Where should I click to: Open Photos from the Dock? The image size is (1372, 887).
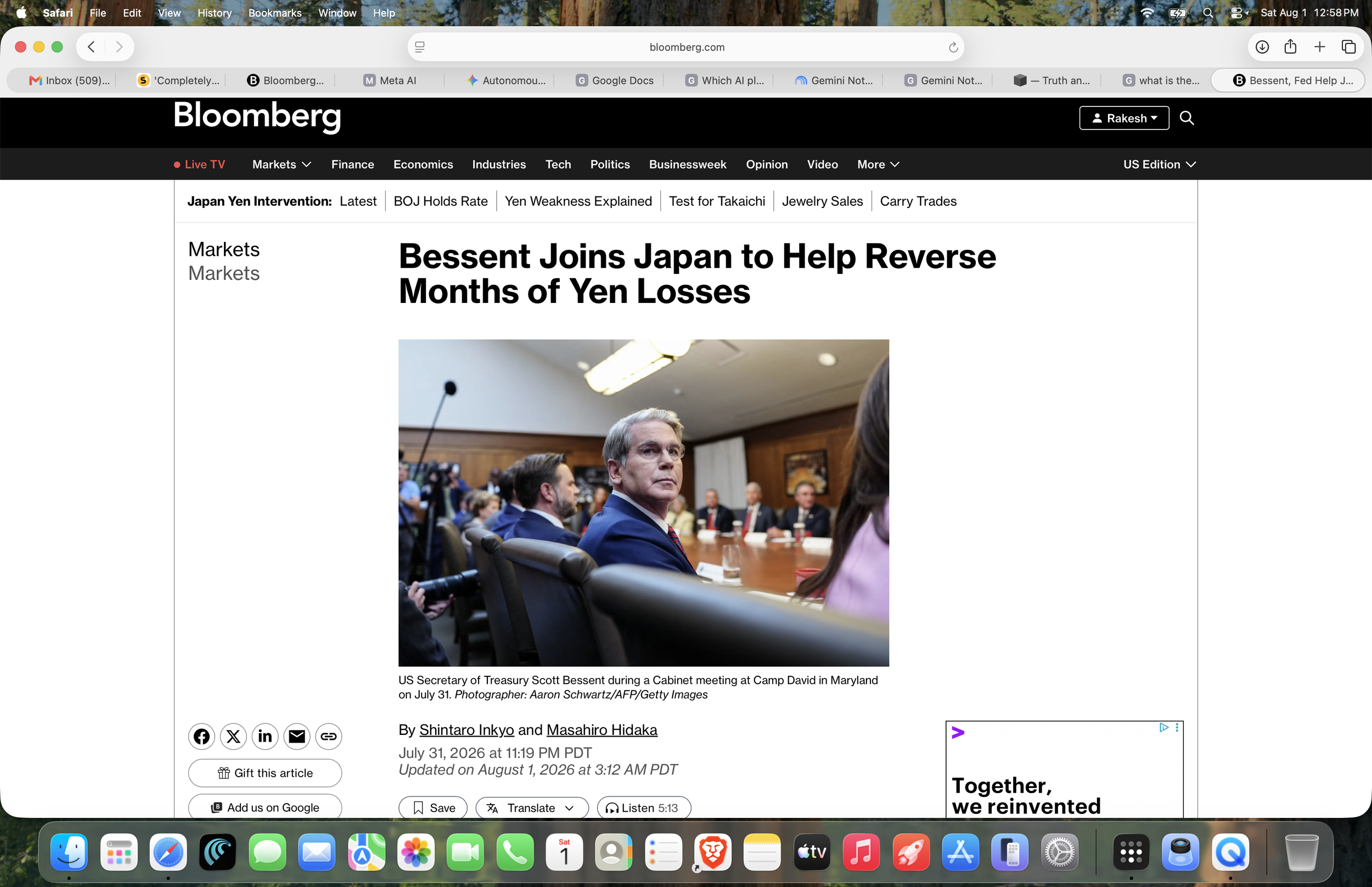coord(415,852)
